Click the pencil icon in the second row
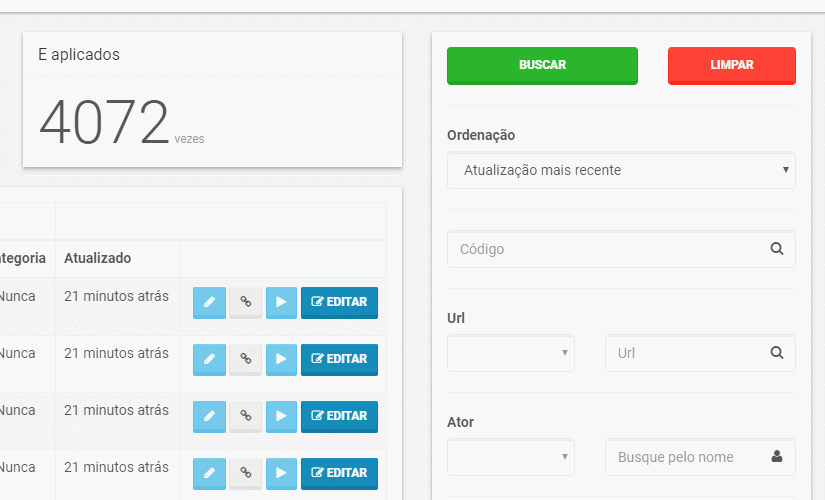This screenshot has height=500, width=825. (209, 359)
